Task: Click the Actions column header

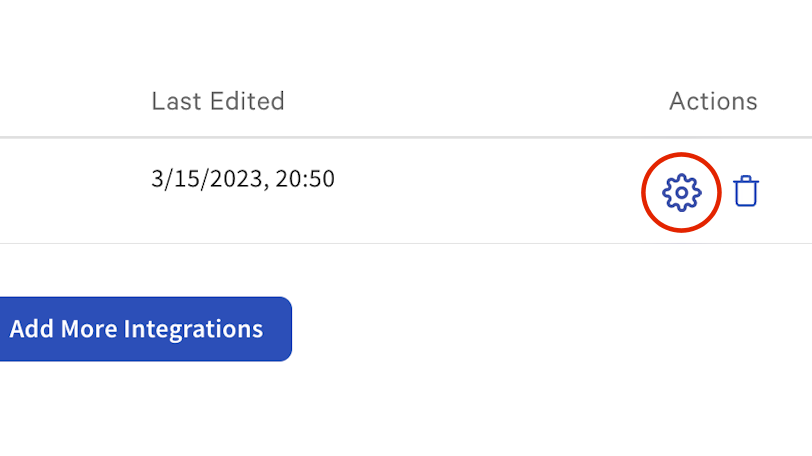Action: [713, 101]
